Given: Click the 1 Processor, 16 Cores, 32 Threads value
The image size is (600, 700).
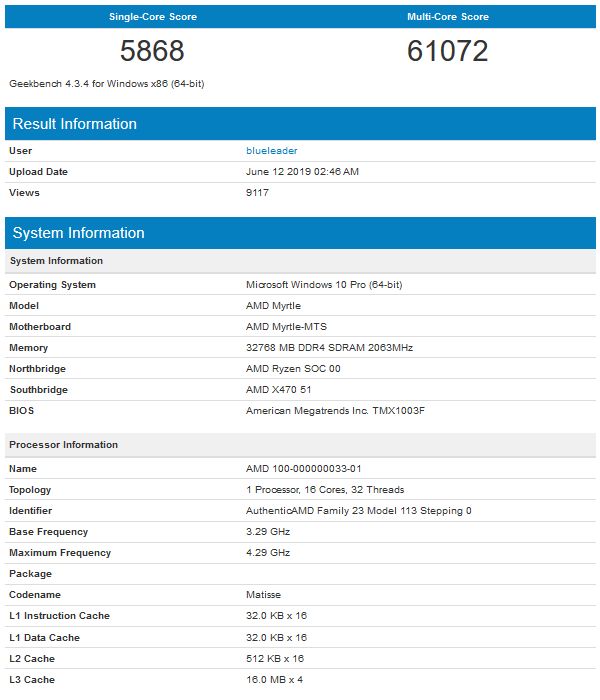Looking at the screenshot, I should 325,490.
